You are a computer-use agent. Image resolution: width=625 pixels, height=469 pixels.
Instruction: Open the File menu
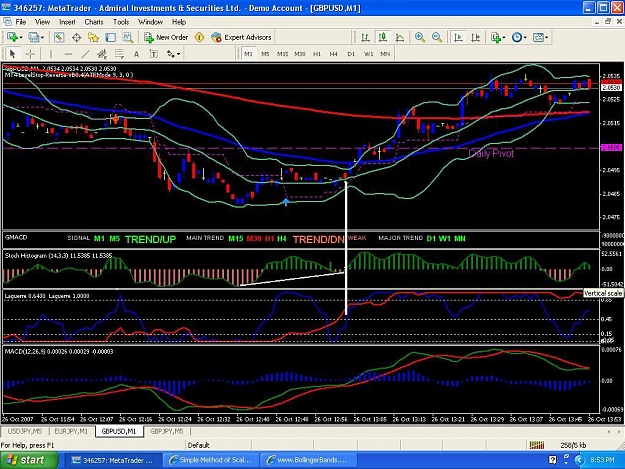tap(20, 22)
